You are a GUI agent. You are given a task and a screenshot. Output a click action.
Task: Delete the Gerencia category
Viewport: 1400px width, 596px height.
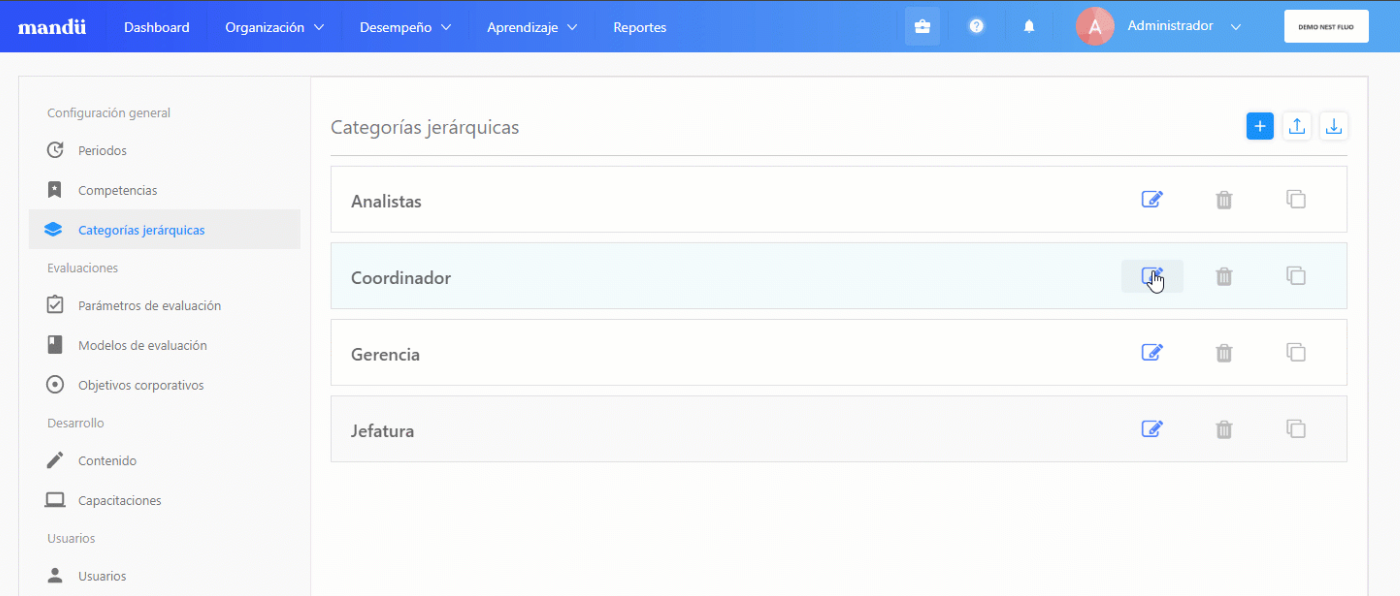click(1224, 353)
